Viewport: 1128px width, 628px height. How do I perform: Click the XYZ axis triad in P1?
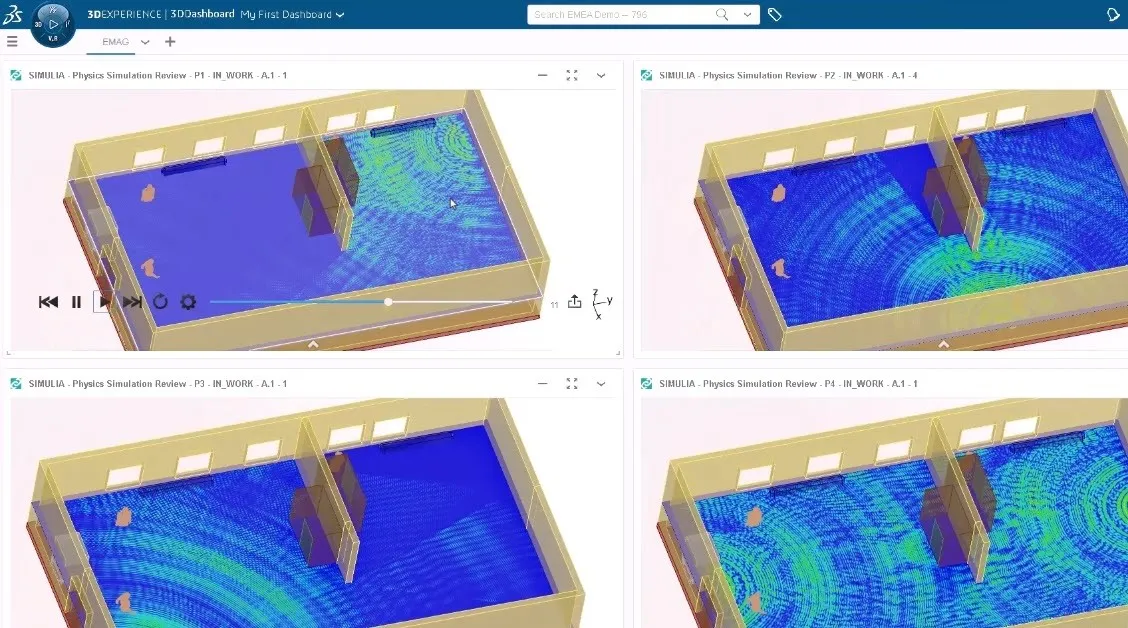[600, 302]
